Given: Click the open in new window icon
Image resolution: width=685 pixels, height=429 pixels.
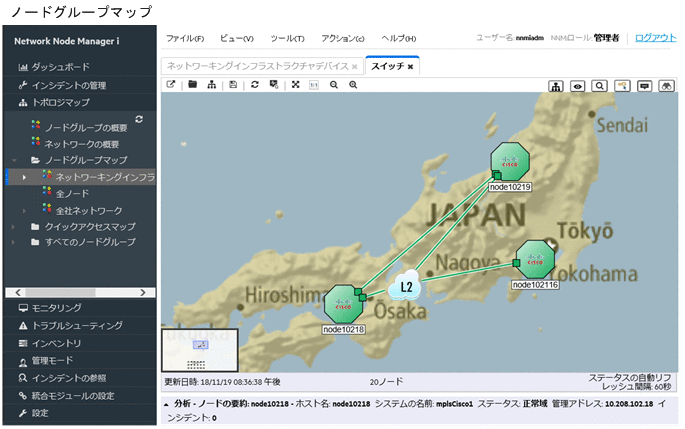Looking at the screenshot, I should (171, 85).
